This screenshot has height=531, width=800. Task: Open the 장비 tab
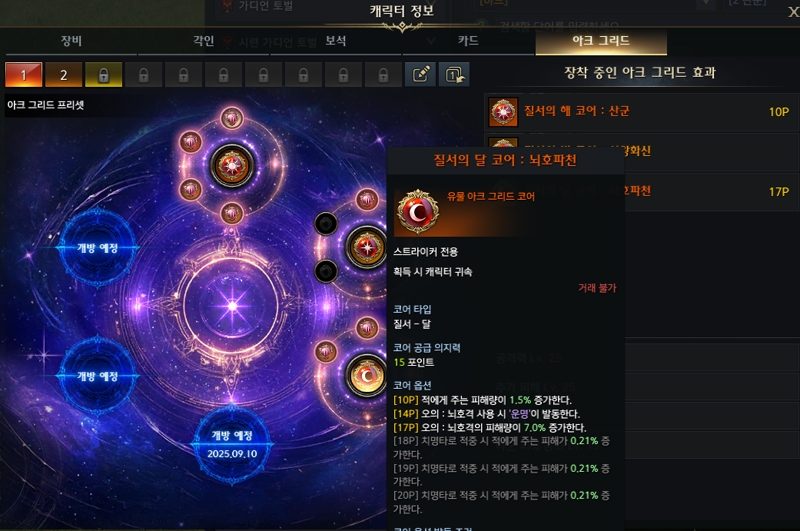pos(71,41)
